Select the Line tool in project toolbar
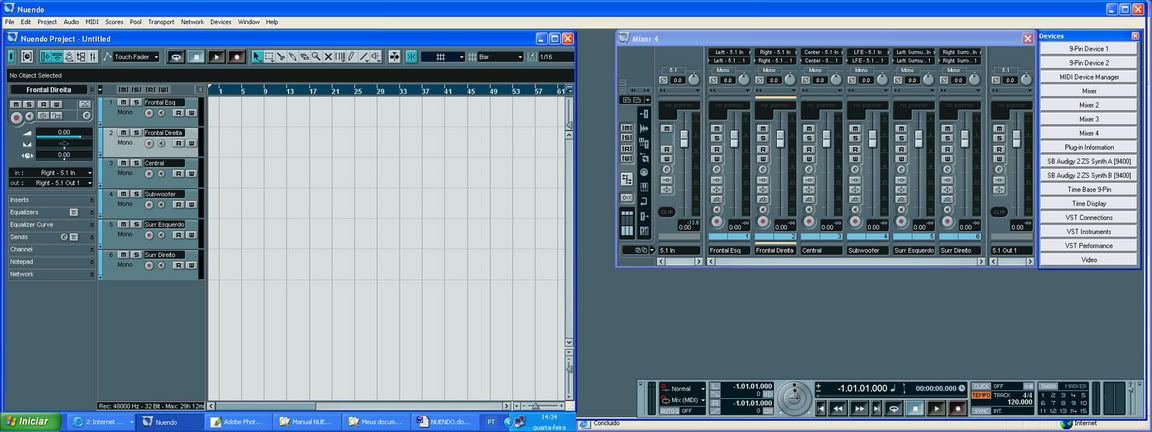1152x432 pixels. coord(364,57)
